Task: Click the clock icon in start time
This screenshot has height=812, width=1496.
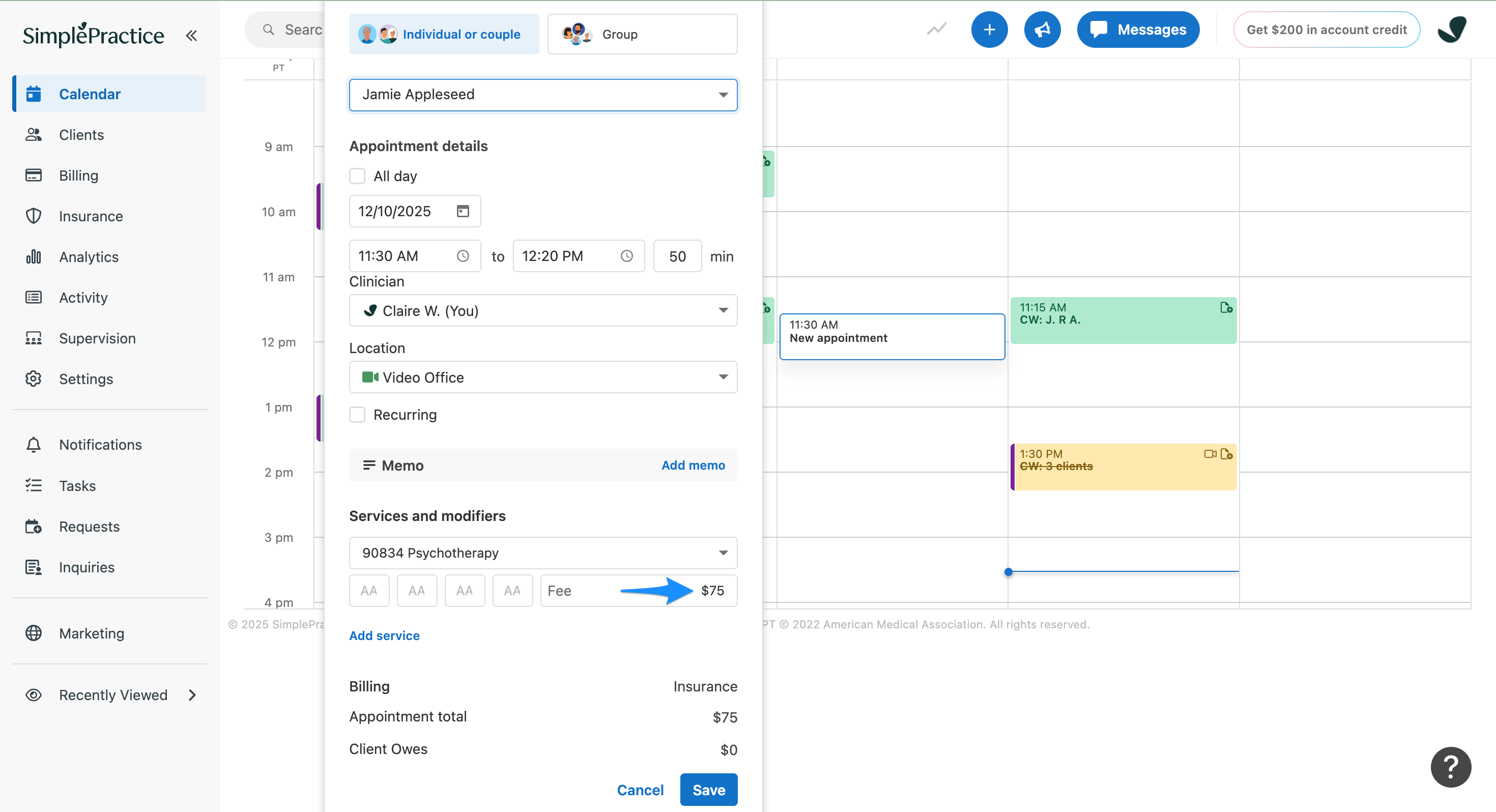Action: 462,256
